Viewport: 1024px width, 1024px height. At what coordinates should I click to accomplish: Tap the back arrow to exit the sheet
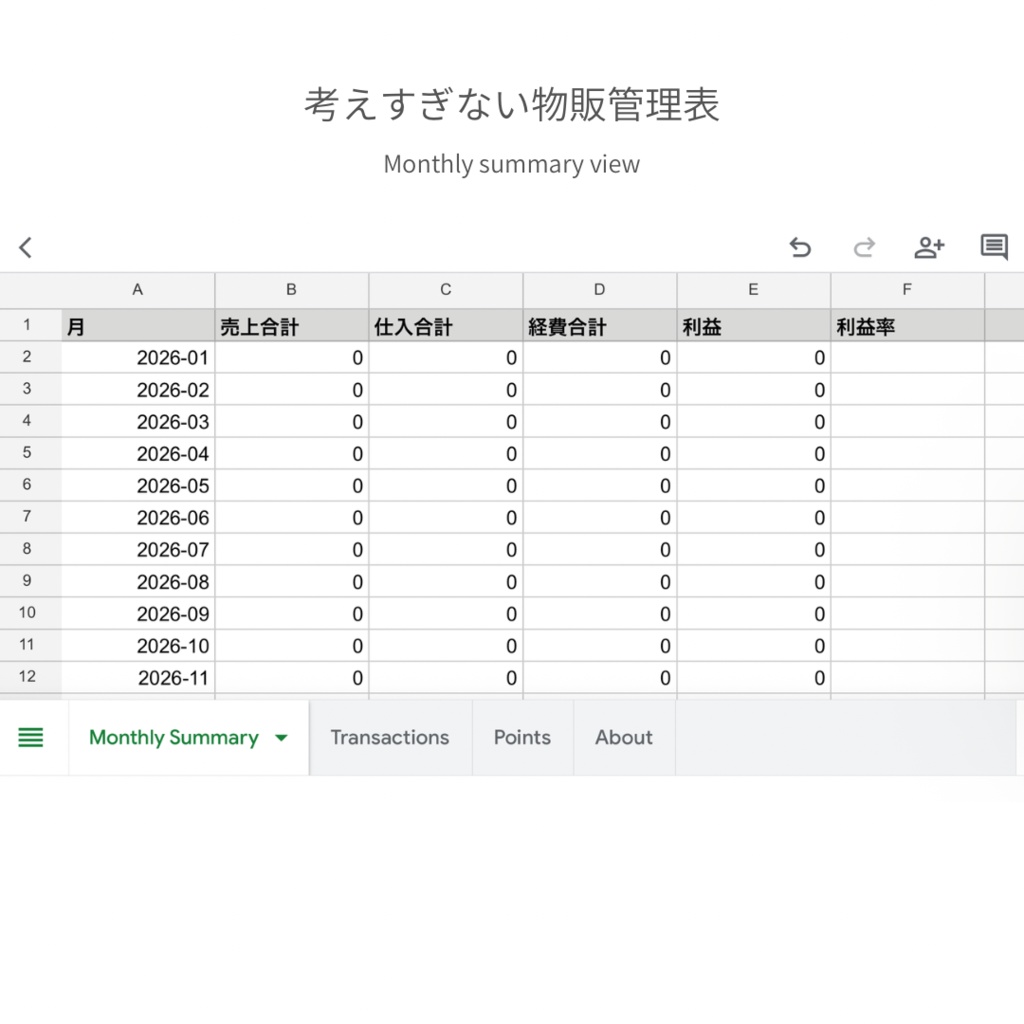pos(24,247)
